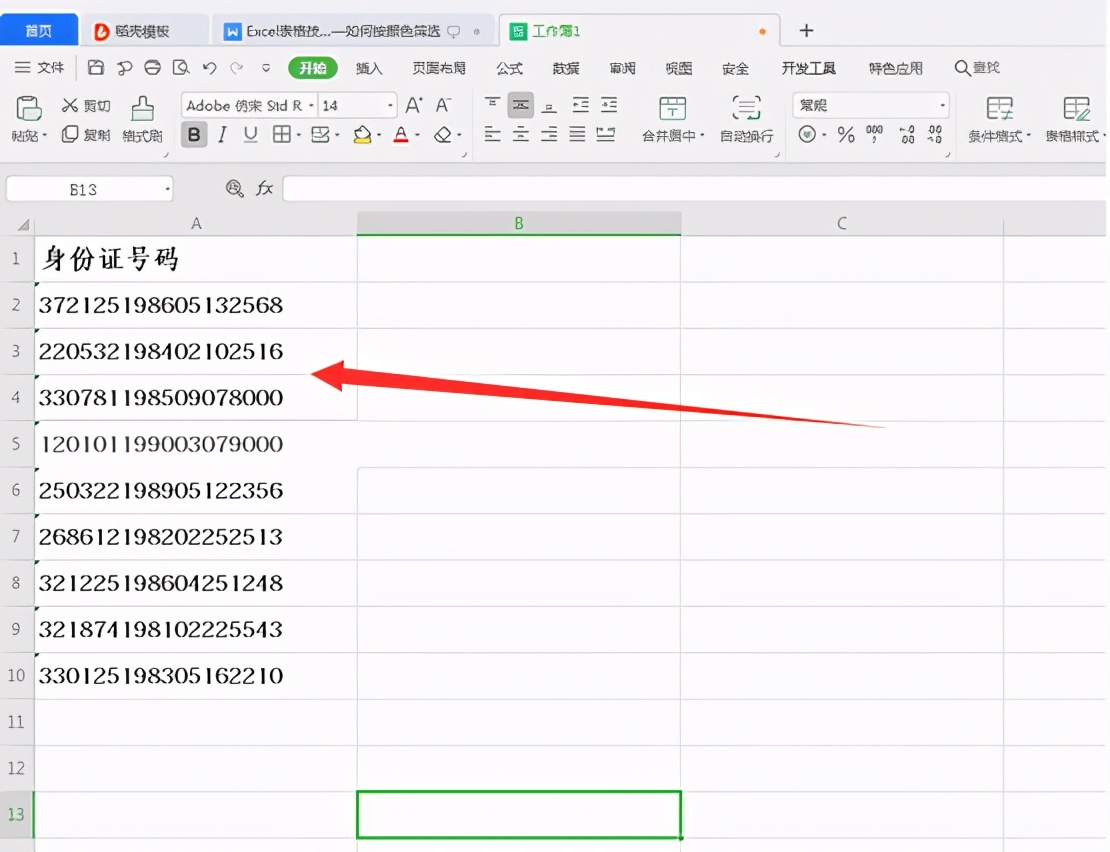This screenshot has width=1110, height=852.
Task: Click the center horizontally icon
Action: (520, 134)
